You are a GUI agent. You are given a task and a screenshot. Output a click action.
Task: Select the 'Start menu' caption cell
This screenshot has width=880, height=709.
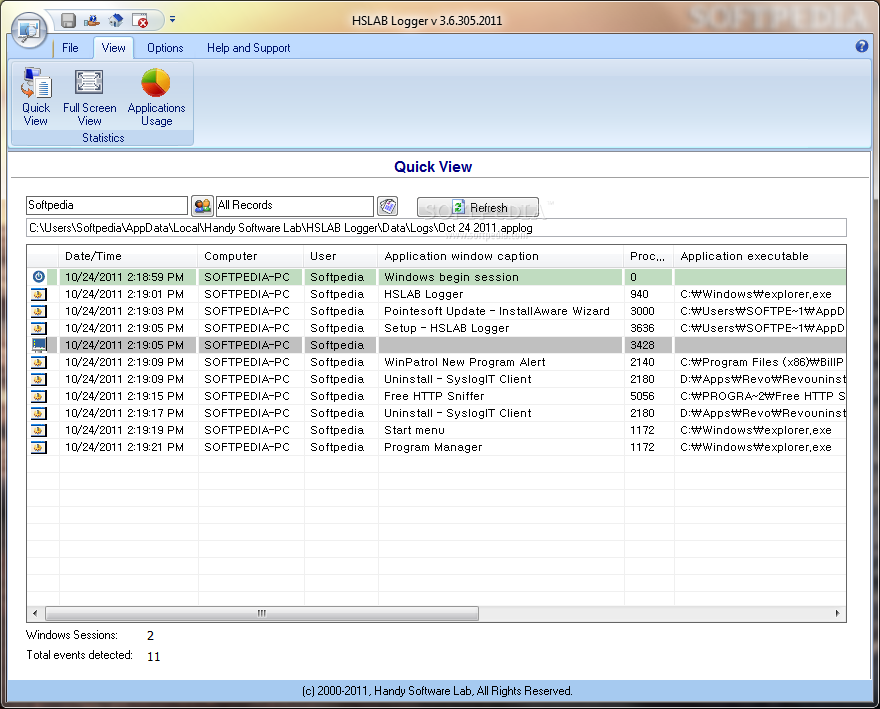pos(501,430)
